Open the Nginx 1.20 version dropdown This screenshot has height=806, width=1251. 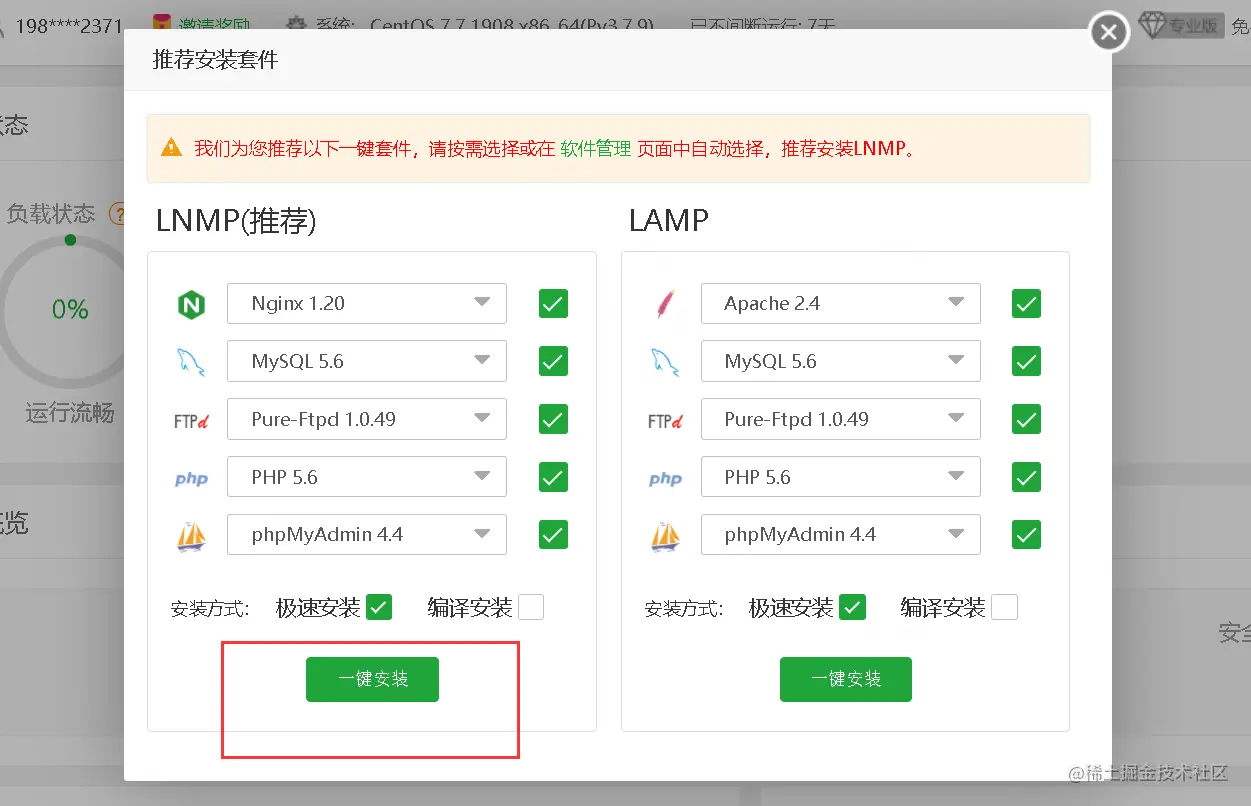(x=367, y=304)
